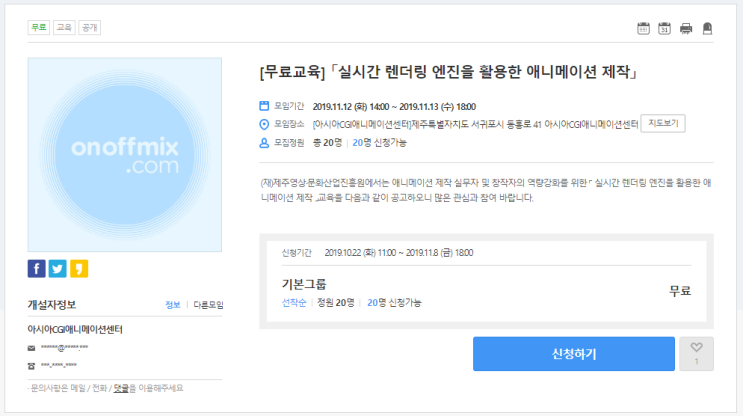This screenshot has height=416, width=743.
Task: Open map with 지도보기 button
Action: click(662, 123)
